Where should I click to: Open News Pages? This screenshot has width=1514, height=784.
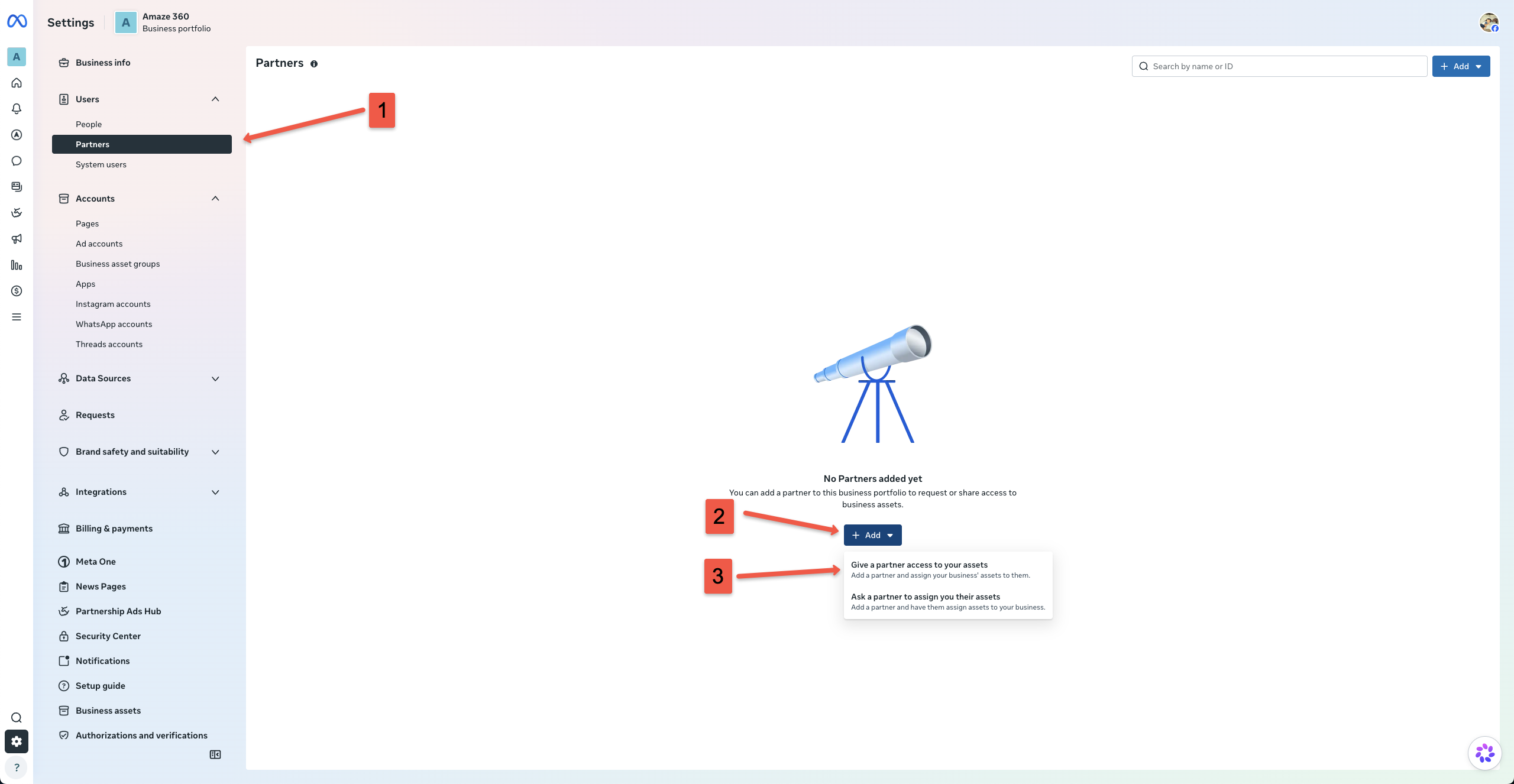(x=142, y=587)
